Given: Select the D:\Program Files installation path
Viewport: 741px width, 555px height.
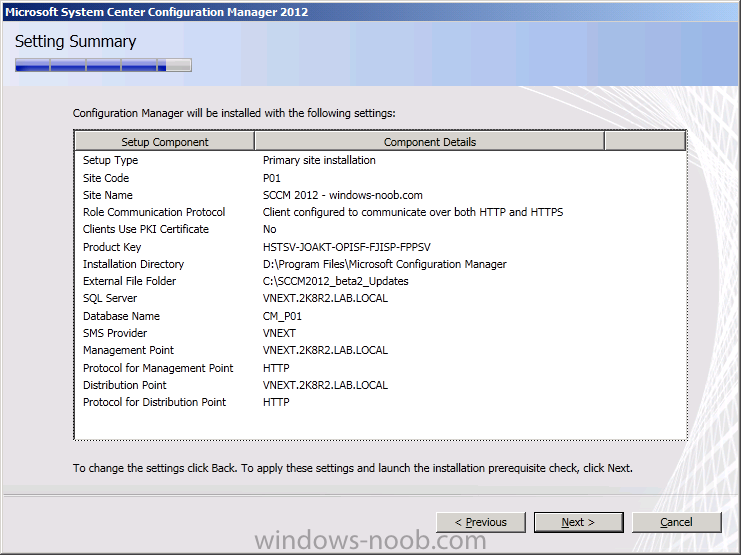Looking at the screenshot, I should click(x=385, y=264).
